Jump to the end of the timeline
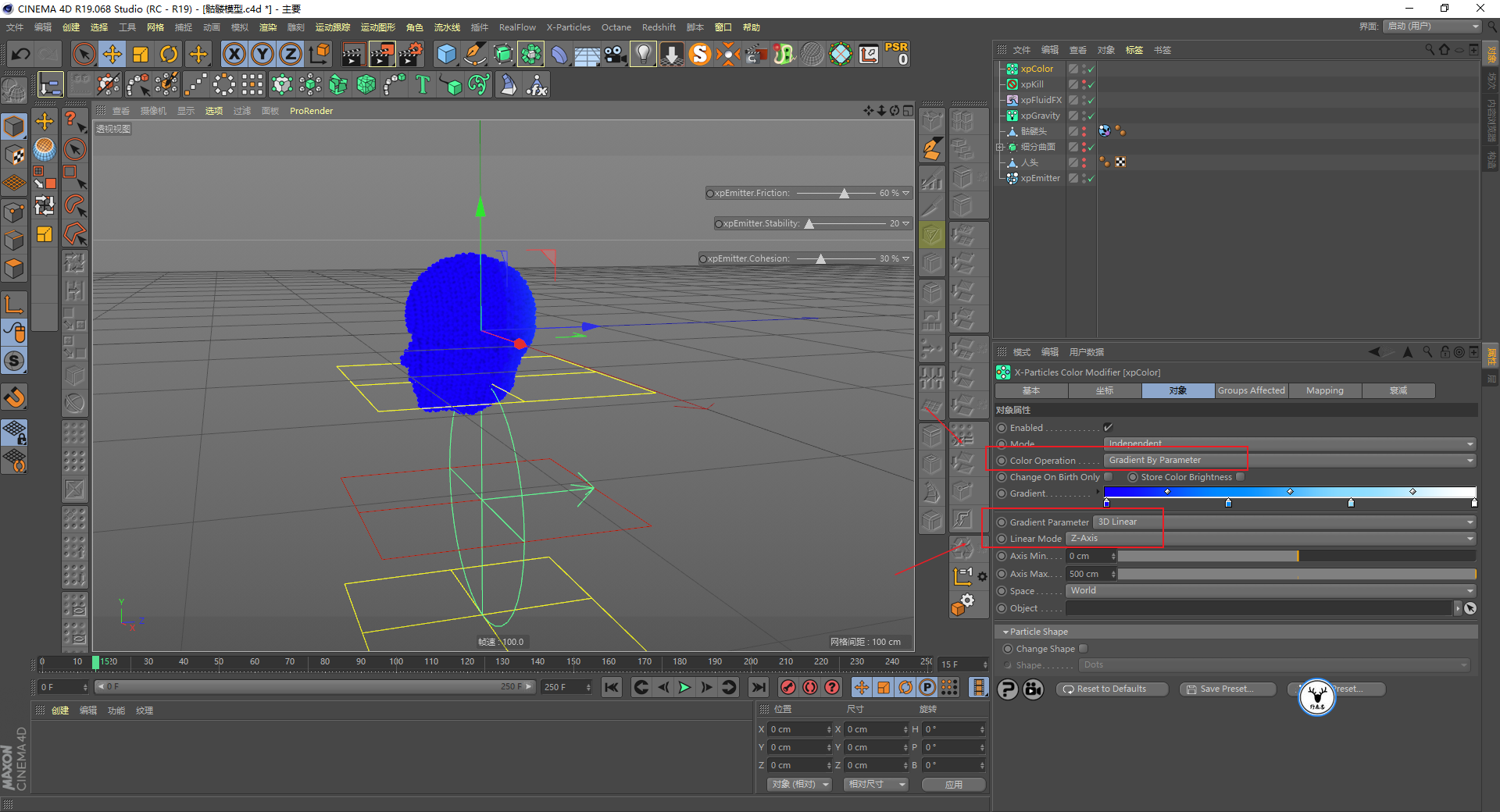Image resolution: width=1500 pixels, height=812 pixels. click(758, 687)
